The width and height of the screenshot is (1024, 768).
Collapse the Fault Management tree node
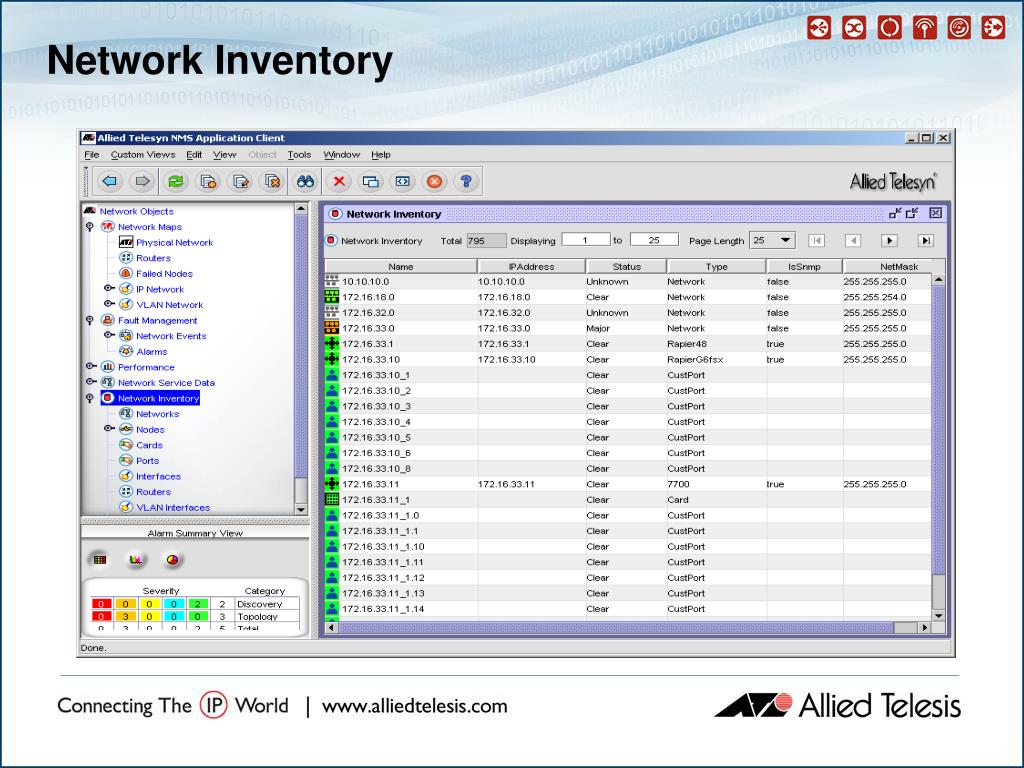click(90, 320)
